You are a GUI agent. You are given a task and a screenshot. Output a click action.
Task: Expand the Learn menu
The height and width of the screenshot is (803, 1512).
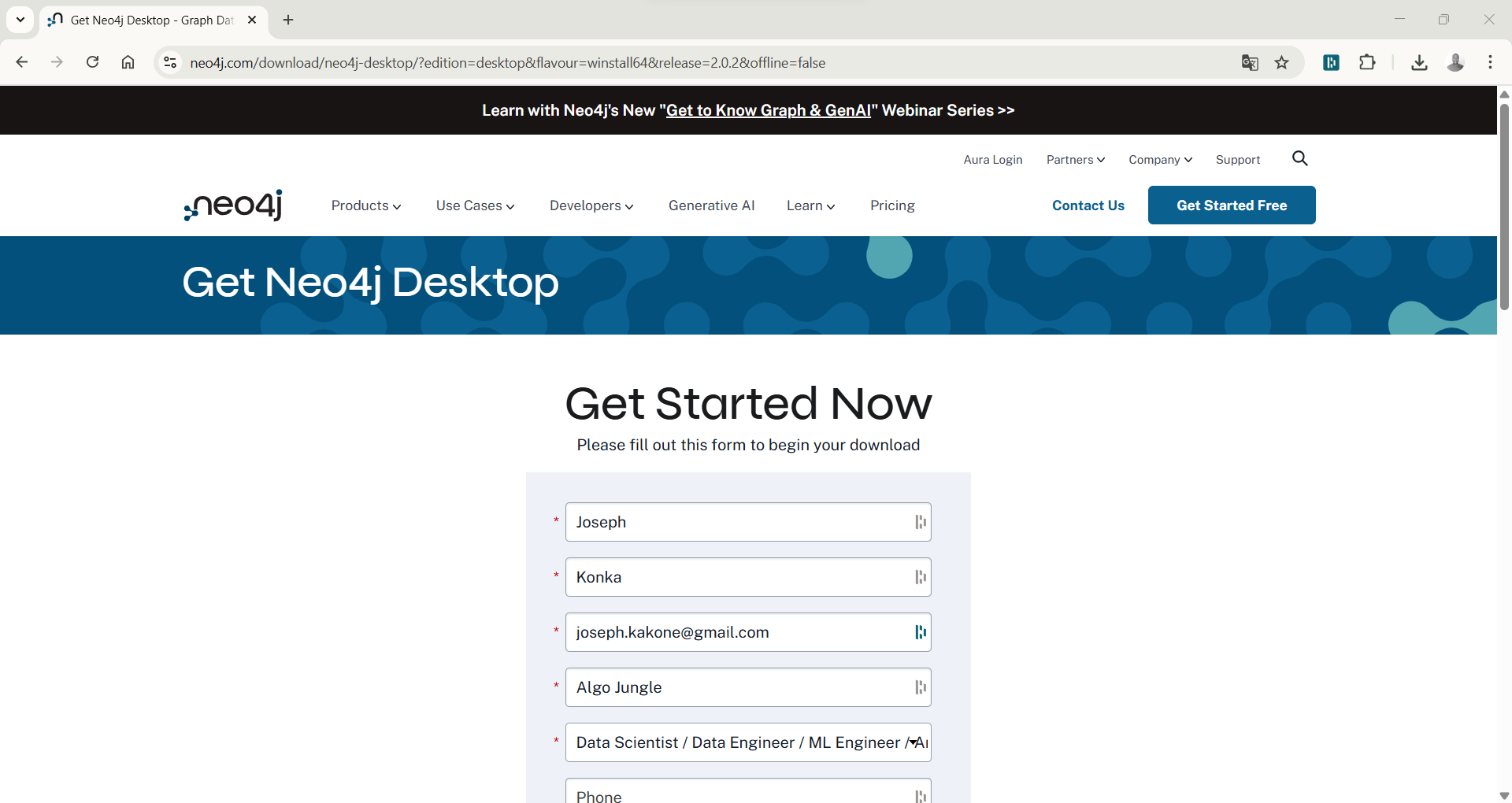pyautogui.click(x=810, y=205)
